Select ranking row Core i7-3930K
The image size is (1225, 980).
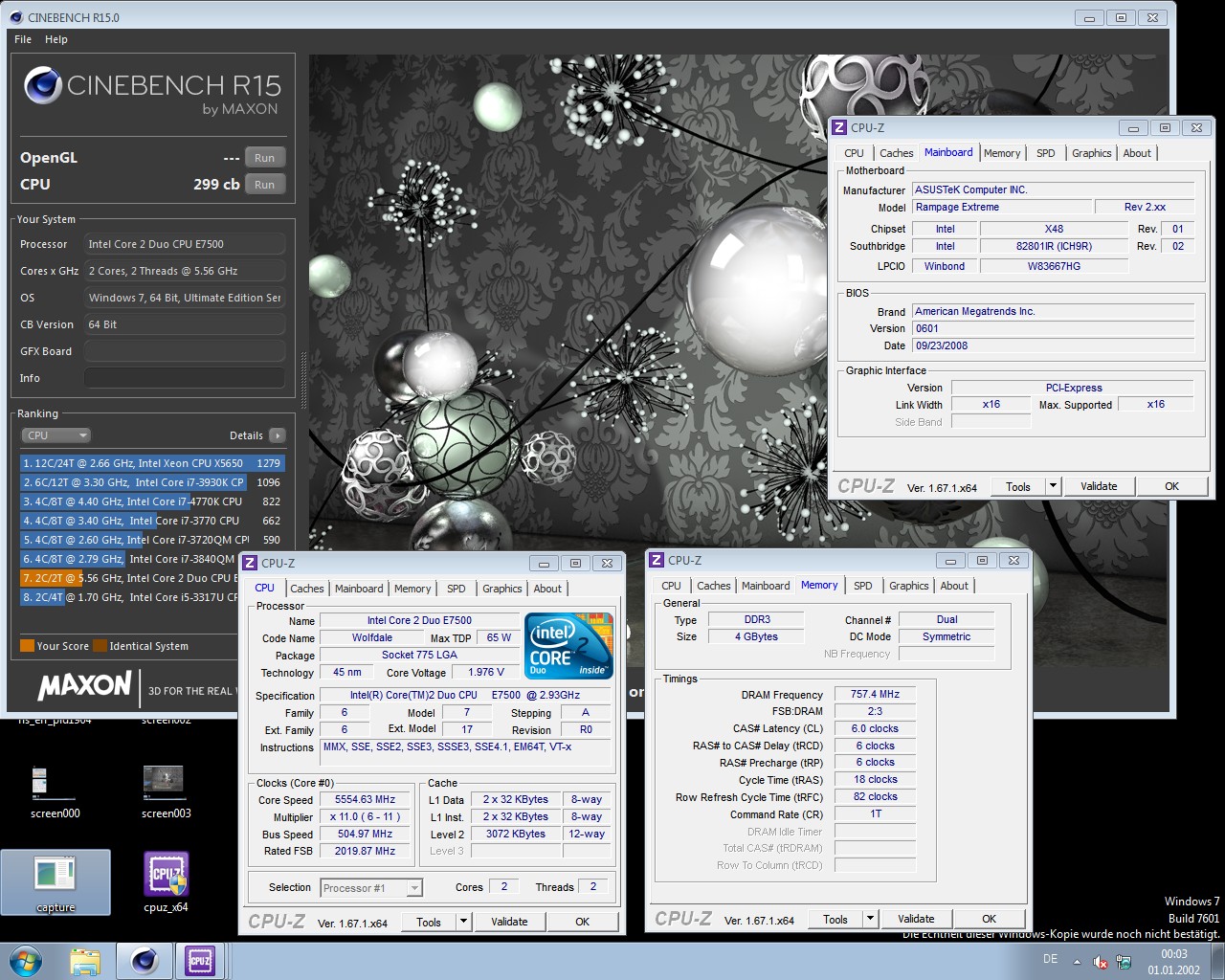click(x=152, y=482)
